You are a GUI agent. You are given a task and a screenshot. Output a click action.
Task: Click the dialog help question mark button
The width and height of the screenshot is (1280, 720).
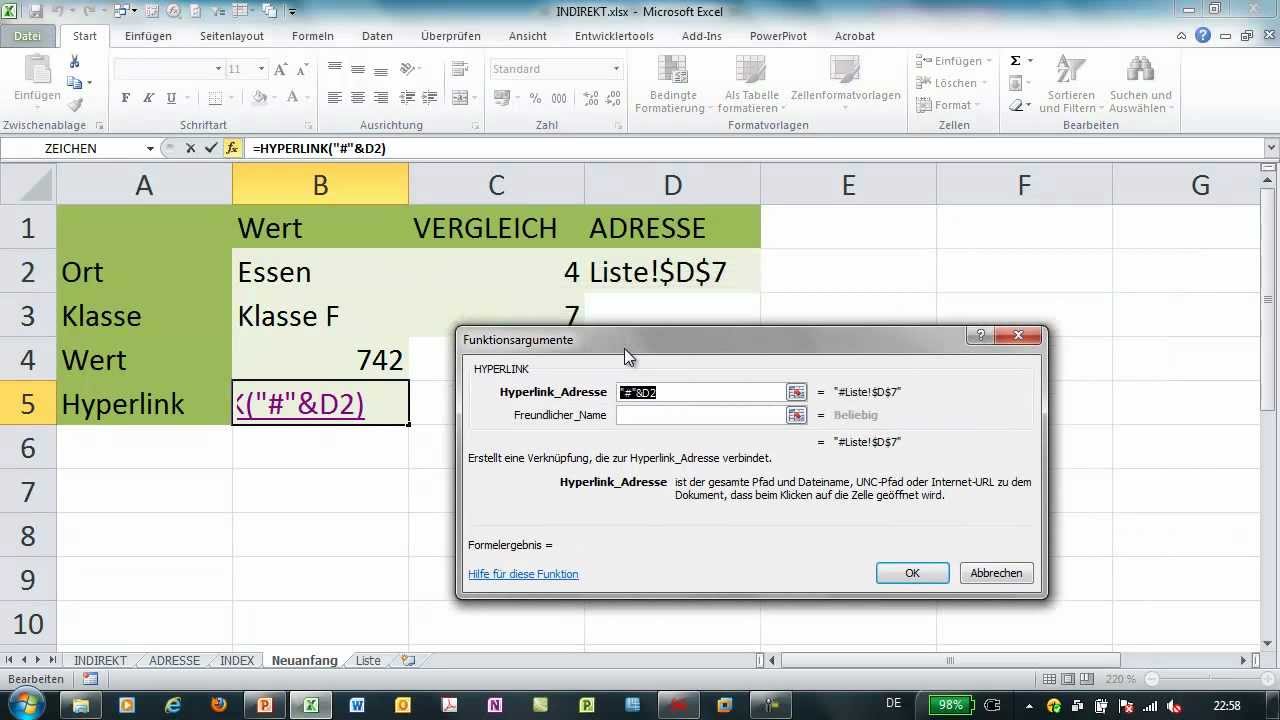[980, 336]
